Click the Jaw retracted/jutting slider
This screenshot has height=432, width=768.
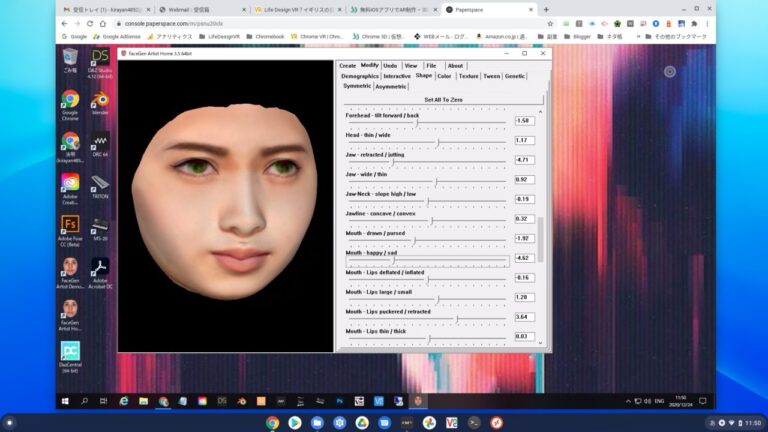coord(426,162)
